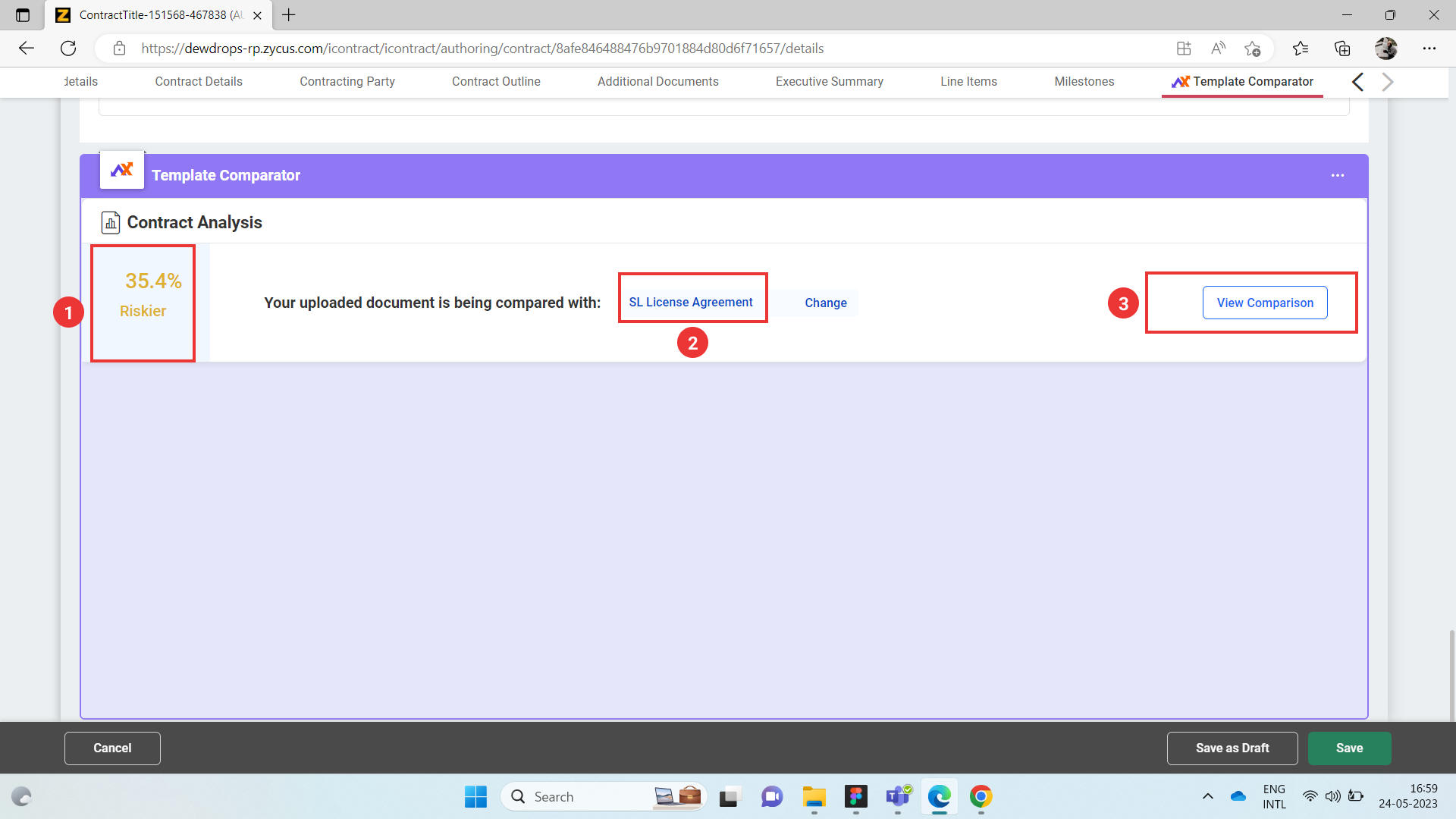Open the SL License Agreement link
1456x819 pixels.
coord(690,302)
